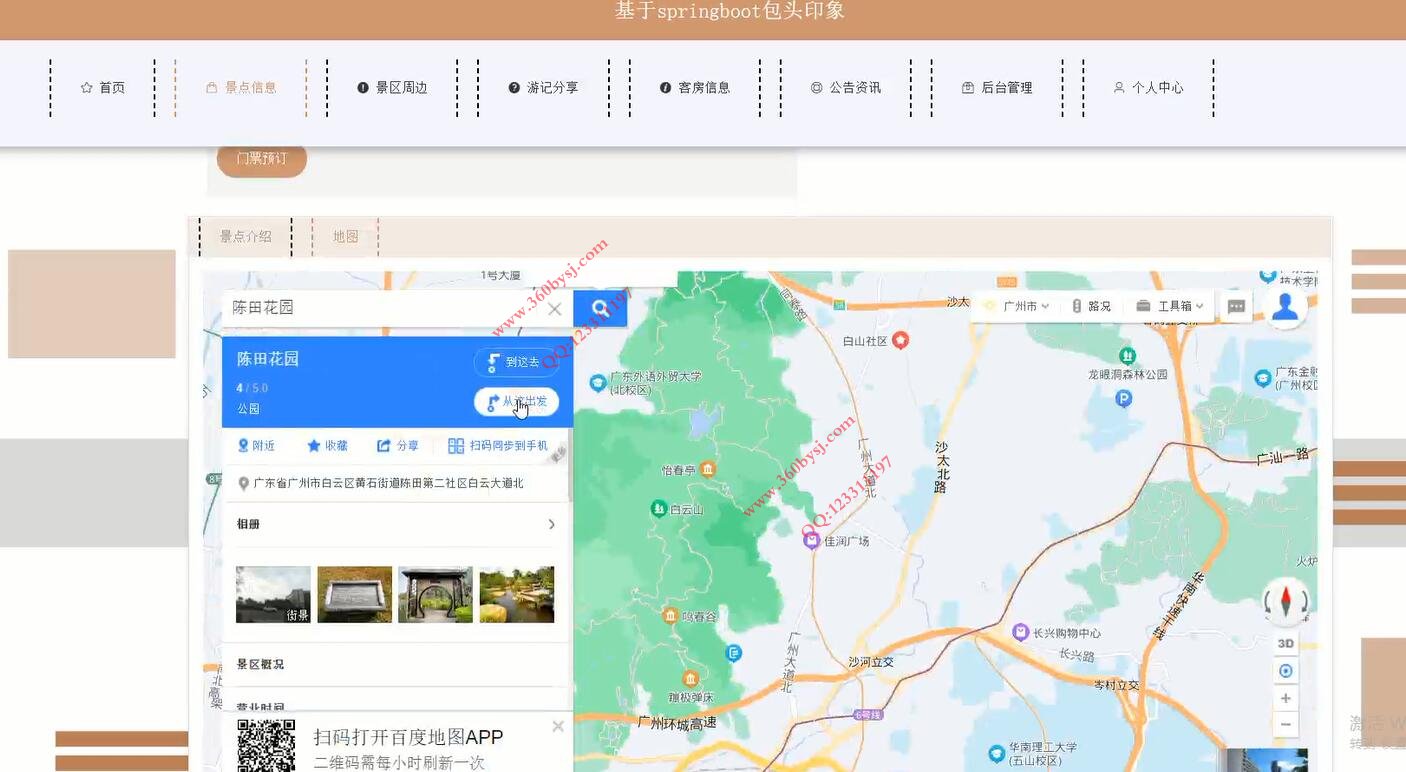The width and height of the screenshot is (1406, 772).
Task: Select the 景点信息 menu item
Action: [x=241, y=88]
